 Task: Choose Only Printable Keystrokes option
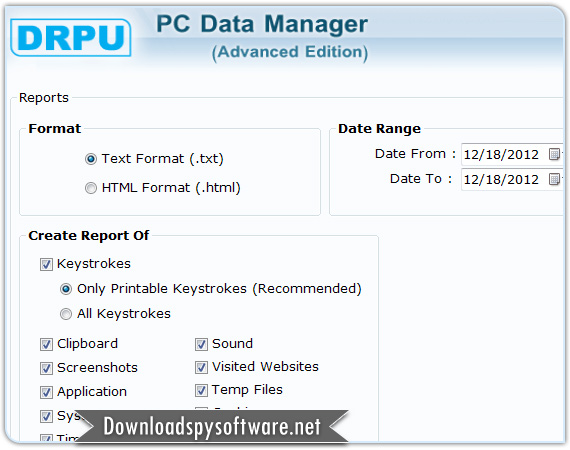pos(66,289)
